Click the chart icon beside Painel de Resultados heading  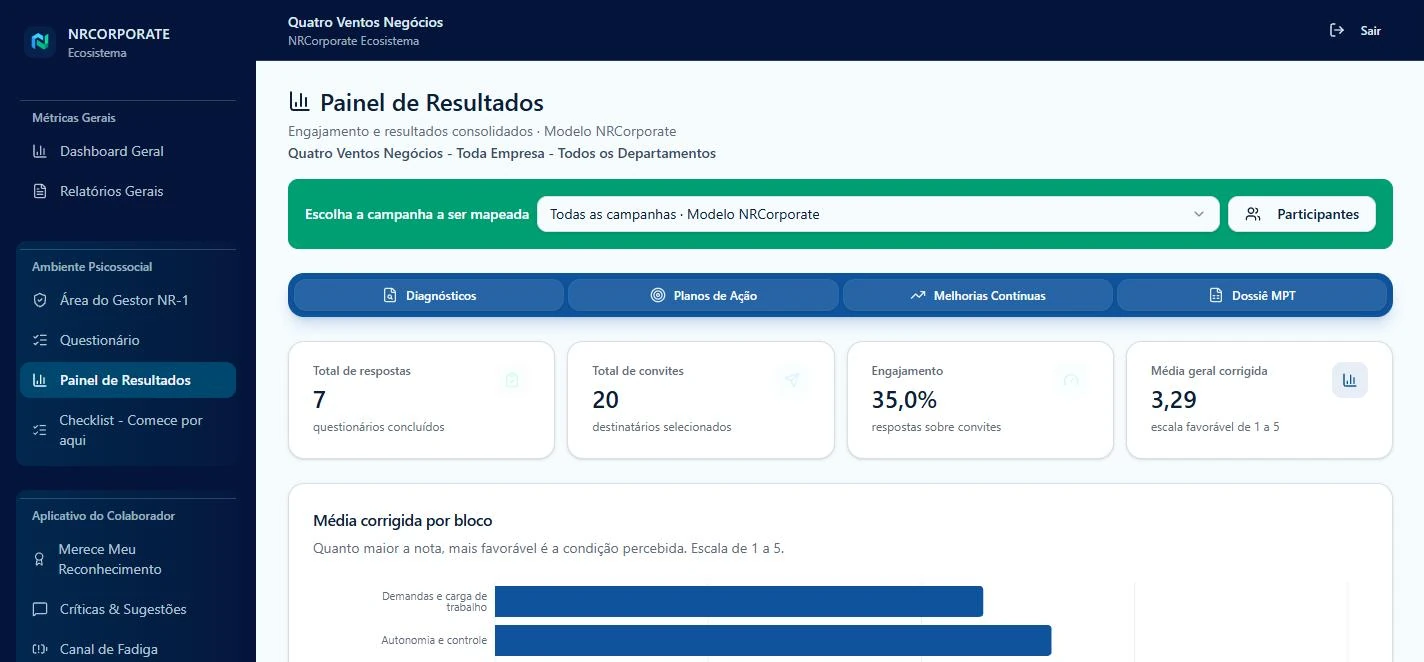click(299, 101)
